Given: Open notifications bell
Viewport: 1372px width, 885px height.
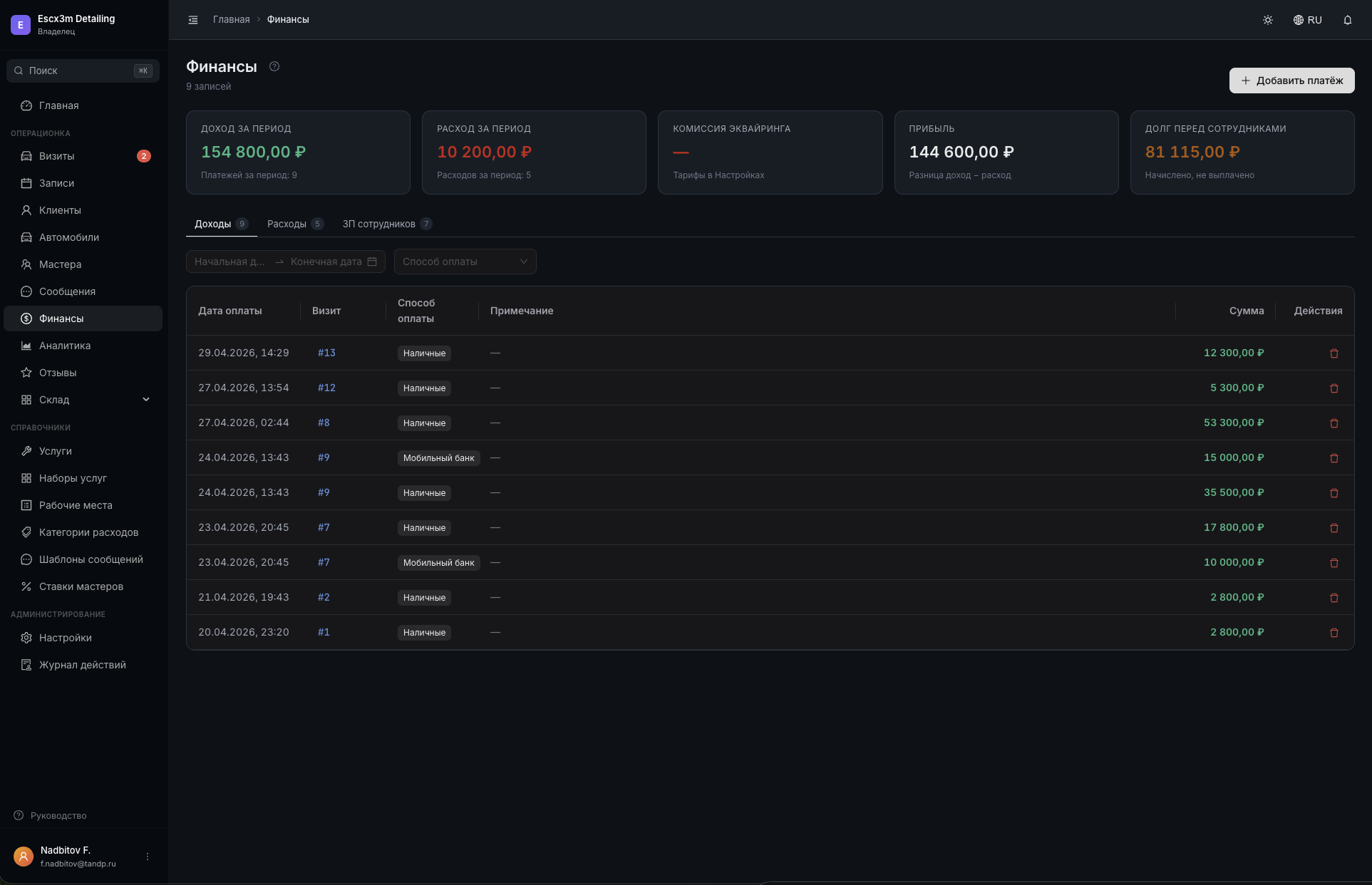Looking at the screenshot, I should click(1348, 20).
